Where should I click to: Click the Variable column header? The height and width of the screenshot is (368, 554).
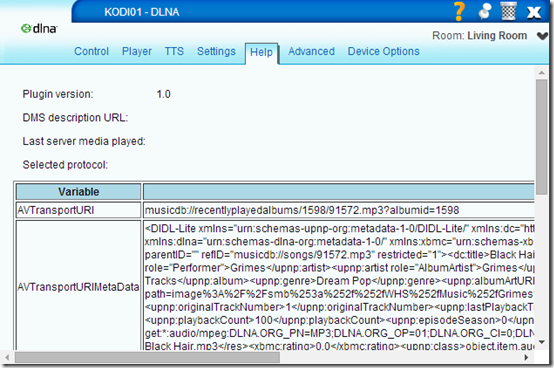(78, 192)
